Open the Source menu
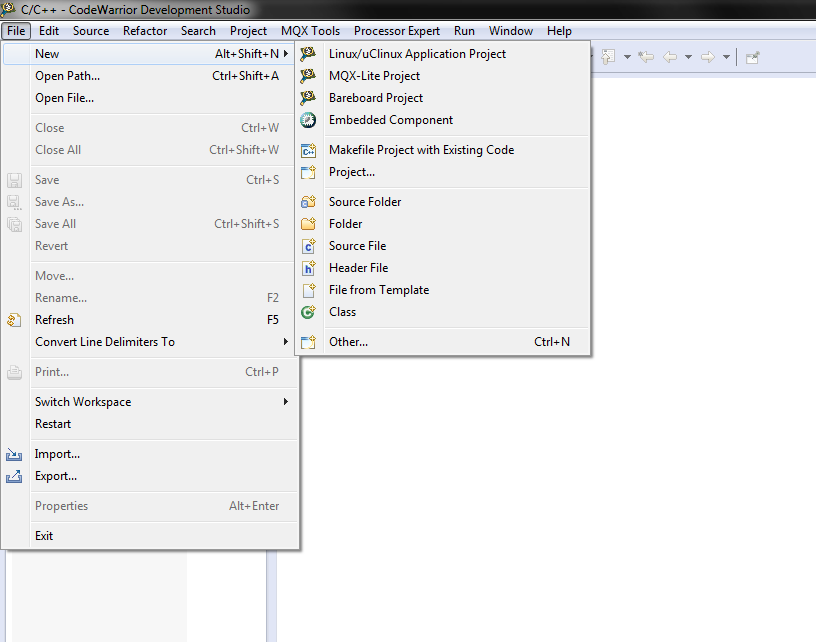Screen dimensions: 816x642 (x=91, y=31)
